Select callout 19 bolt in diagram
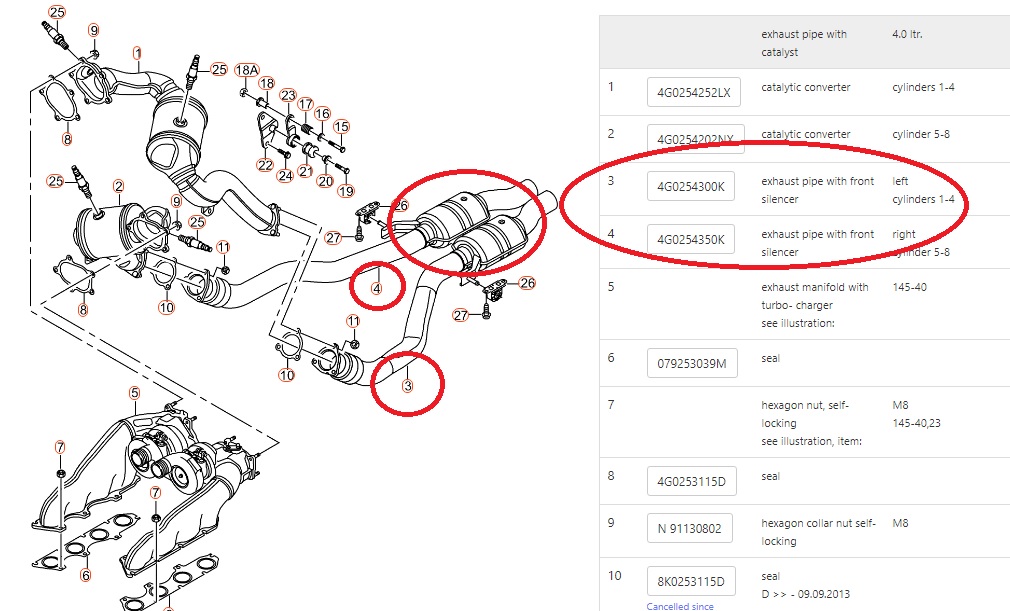Screen dimensions: 1010x611 [346, 191]
